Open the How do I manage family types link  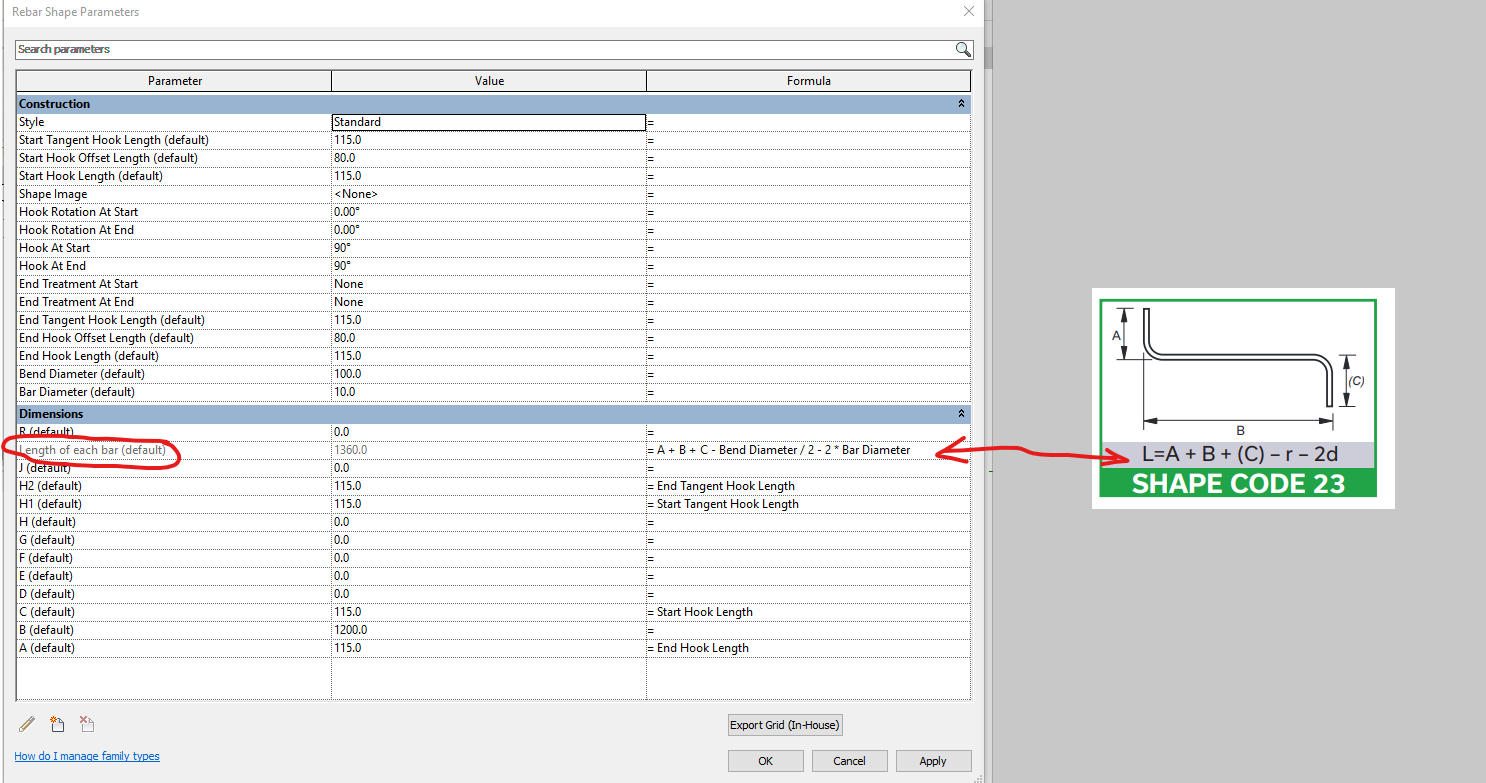87,756
